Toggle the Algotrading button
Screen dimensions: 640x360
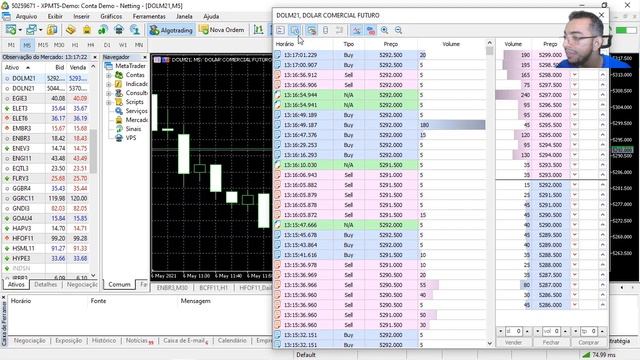pos(171,30)
